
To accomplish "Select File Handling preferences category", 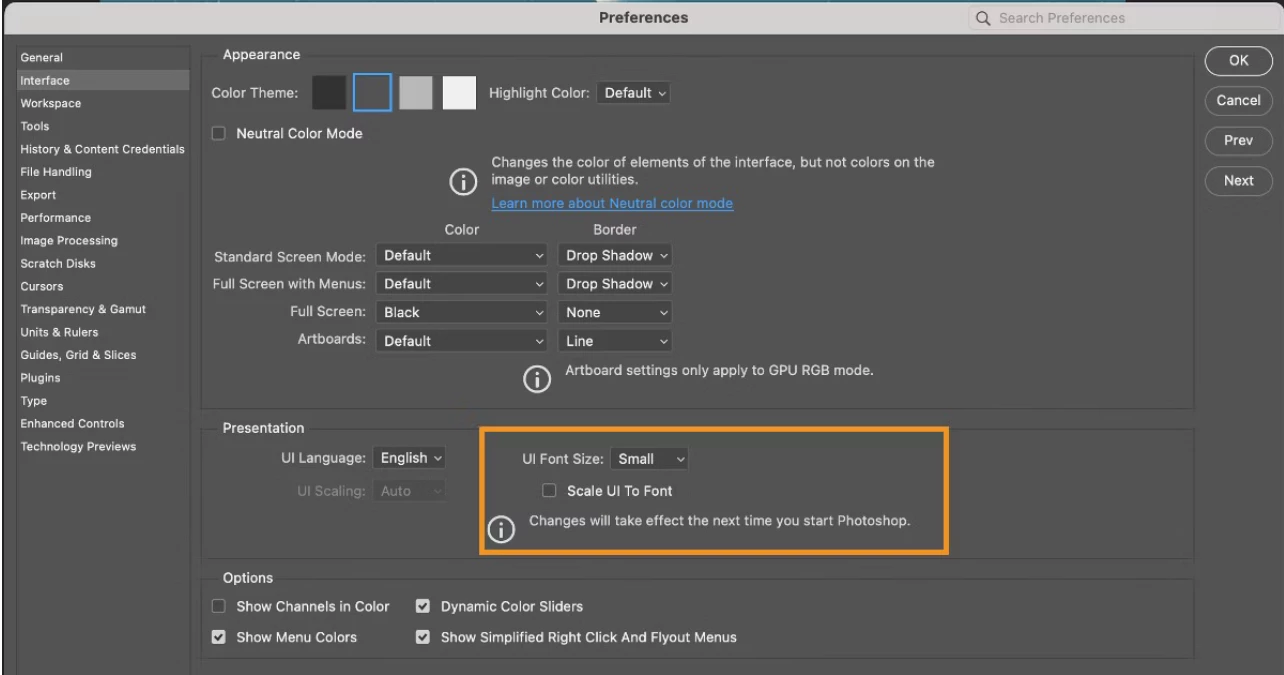I will click(56, 172).
